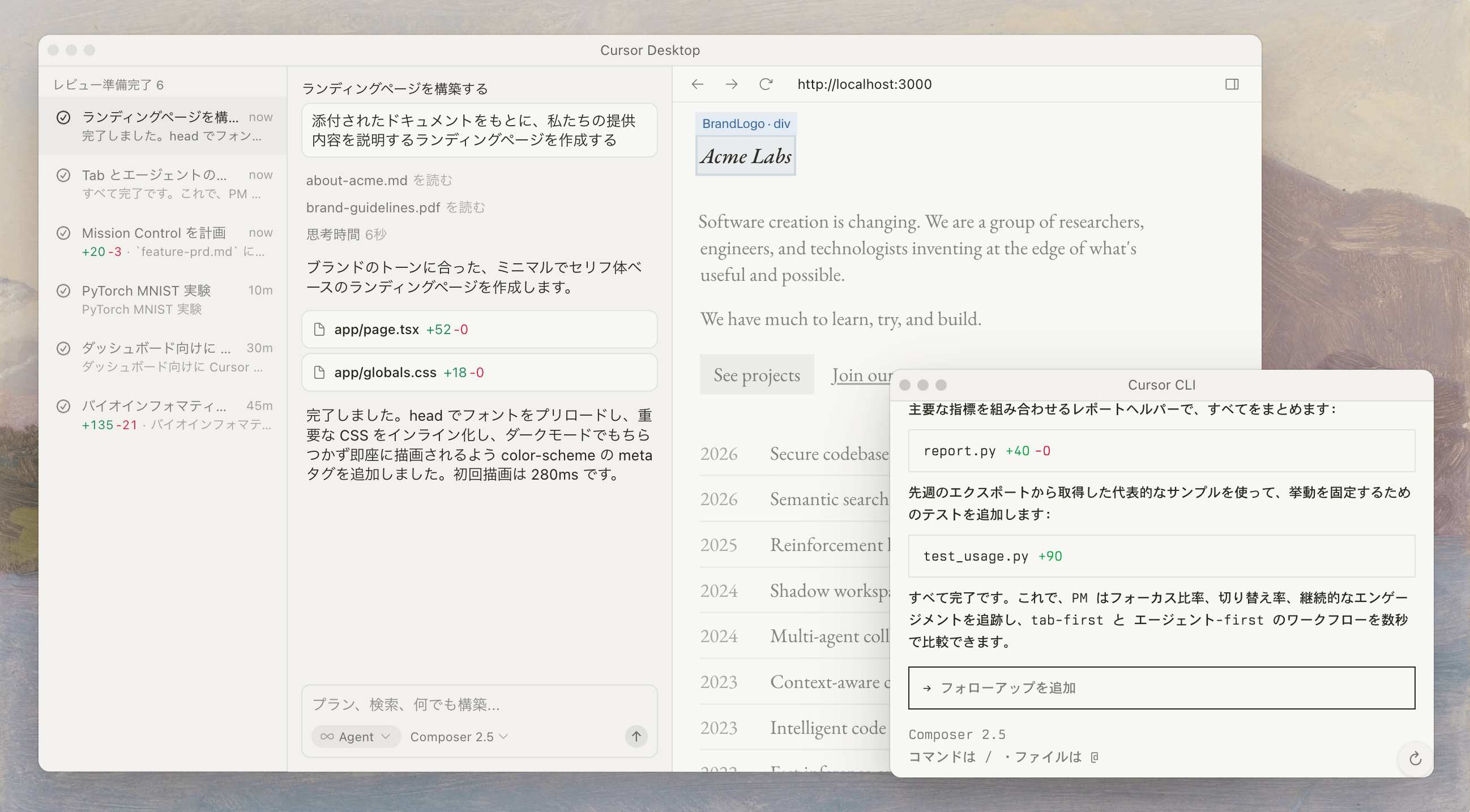Viewport: 1470px width, 812px height.
Task: Click the ランディングページを構築する chat title
Action: (394, 88)
